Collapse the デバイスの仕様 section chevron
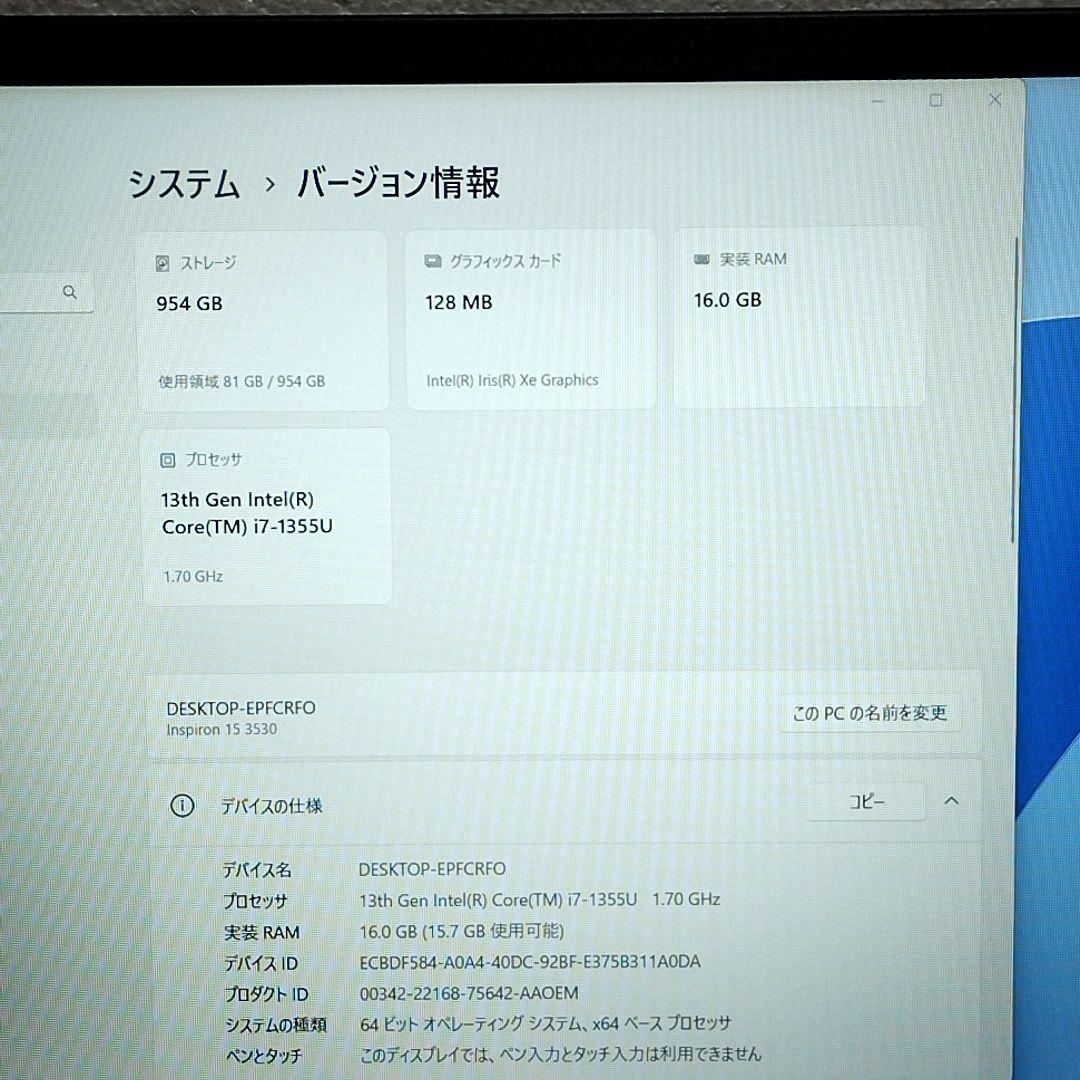 (952, 801)
